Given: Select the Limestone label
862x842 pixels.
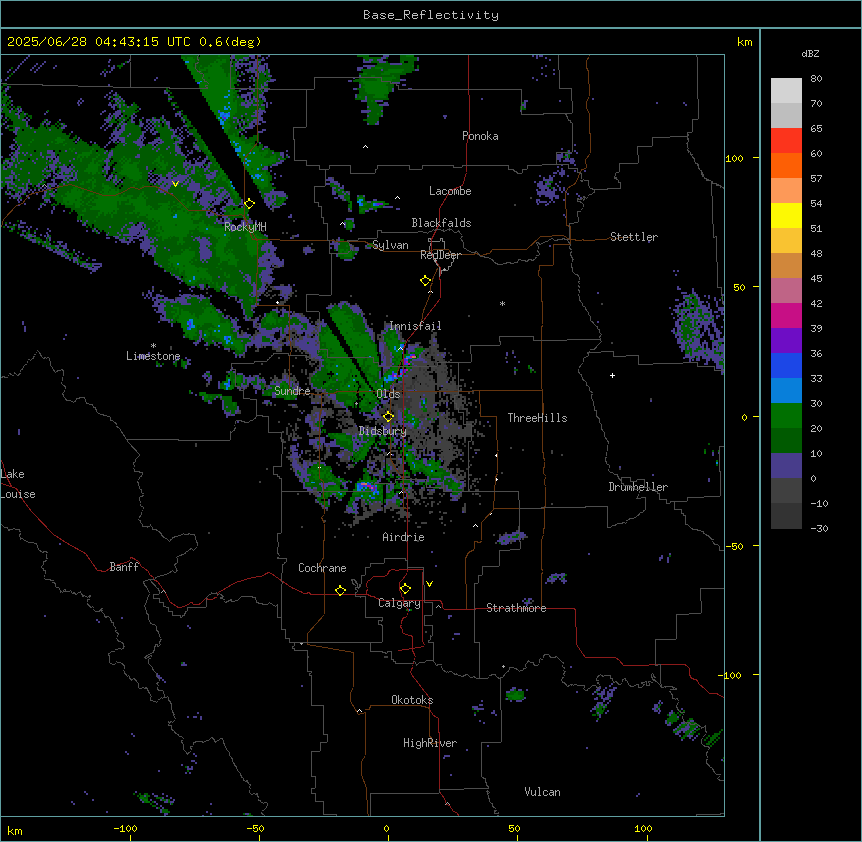Looking at the screenshot, I should click(x=153, y=356).
